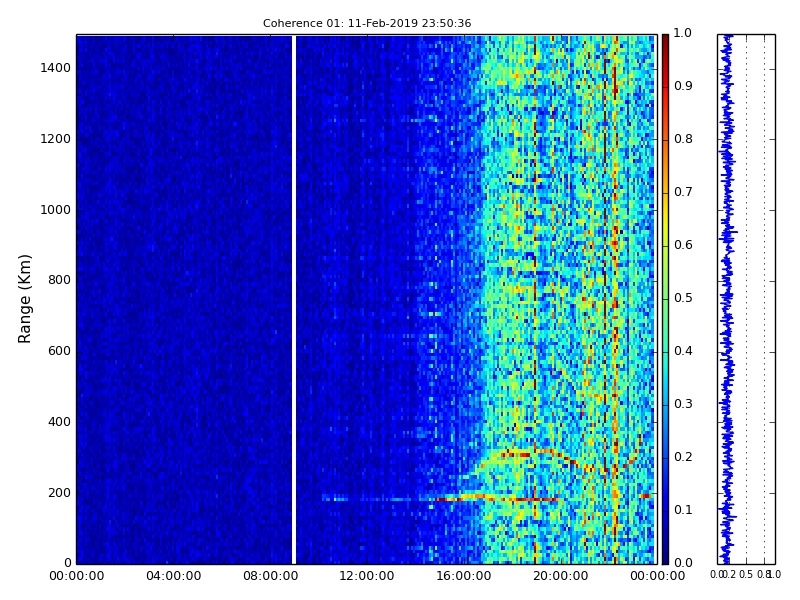Click the 400 range tick label

coord(59,422)
